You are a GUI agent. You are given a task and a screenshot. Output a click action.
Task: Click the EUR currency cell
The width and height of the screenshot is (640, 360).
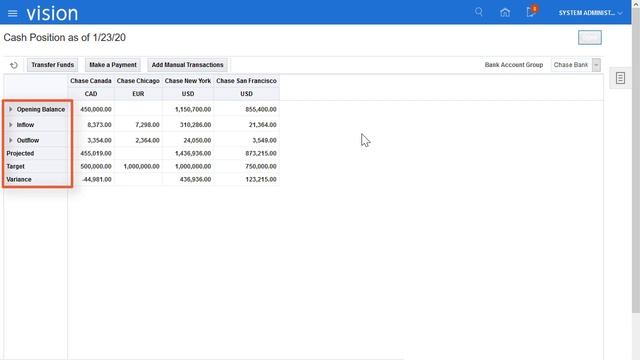[x=138, y=94]
